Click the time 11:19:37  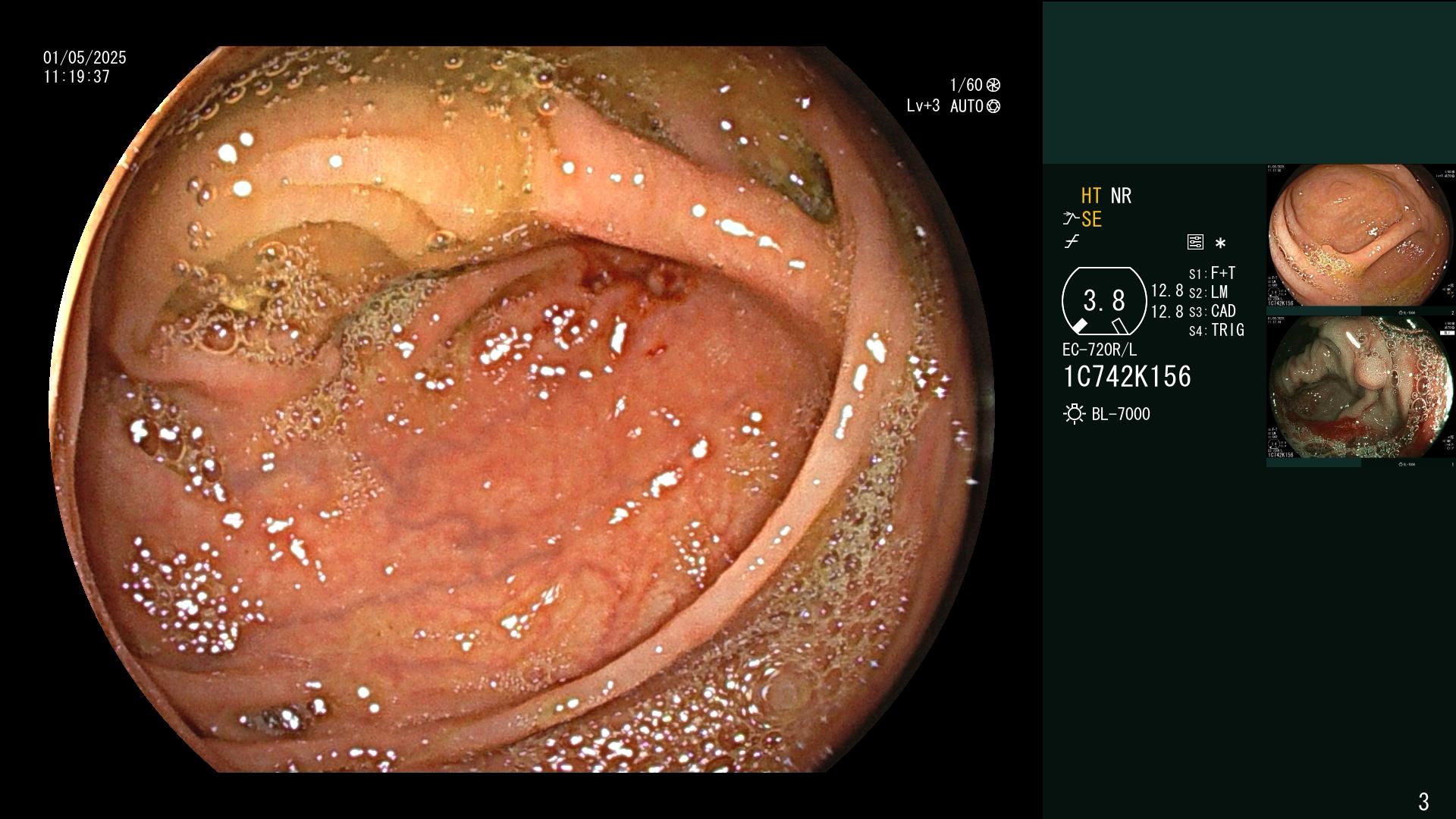[x=77, y=77]
